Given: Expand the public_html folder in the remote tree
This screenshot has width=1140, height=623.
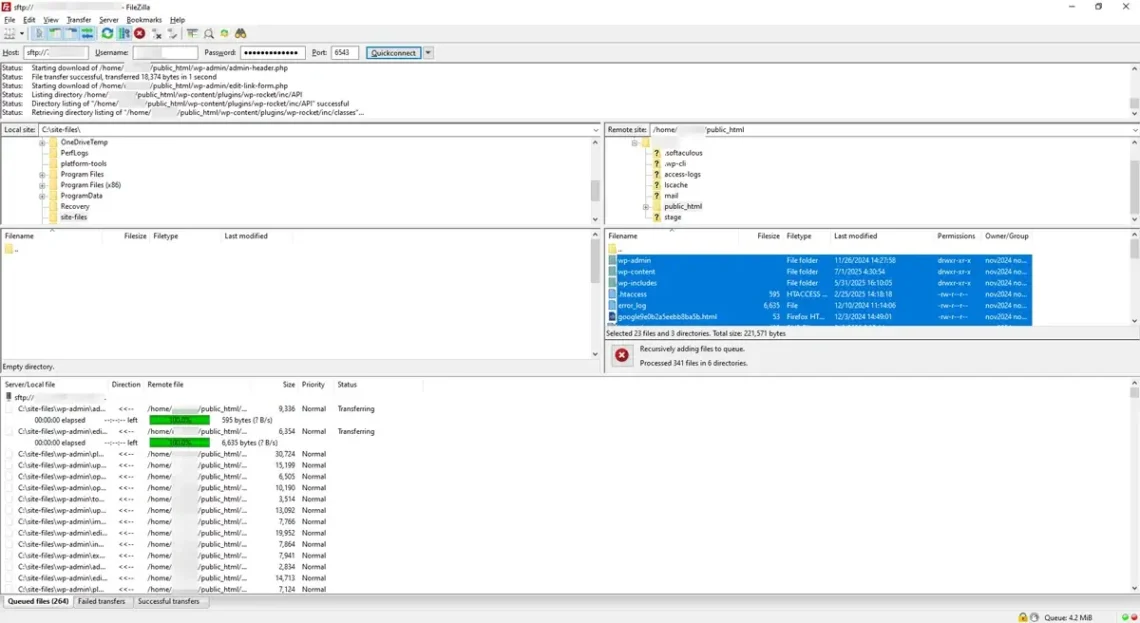Looking at the screenshot, I should pos(646,207).
